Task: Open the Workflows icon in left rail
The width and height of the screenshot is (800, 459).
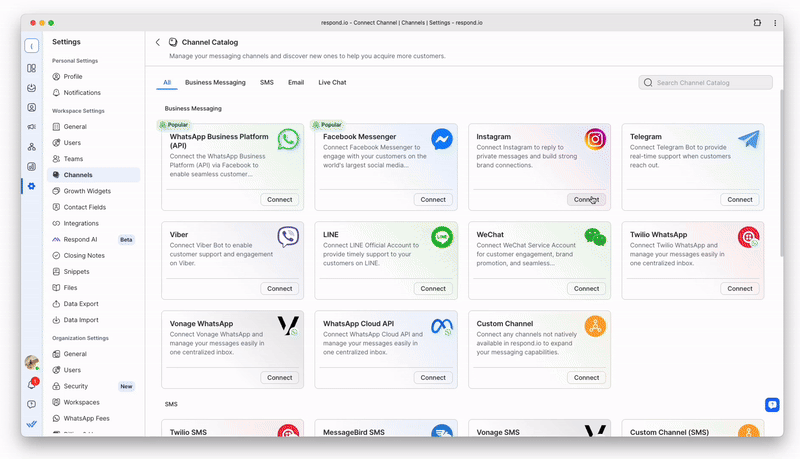Action: tap(32, 147)
